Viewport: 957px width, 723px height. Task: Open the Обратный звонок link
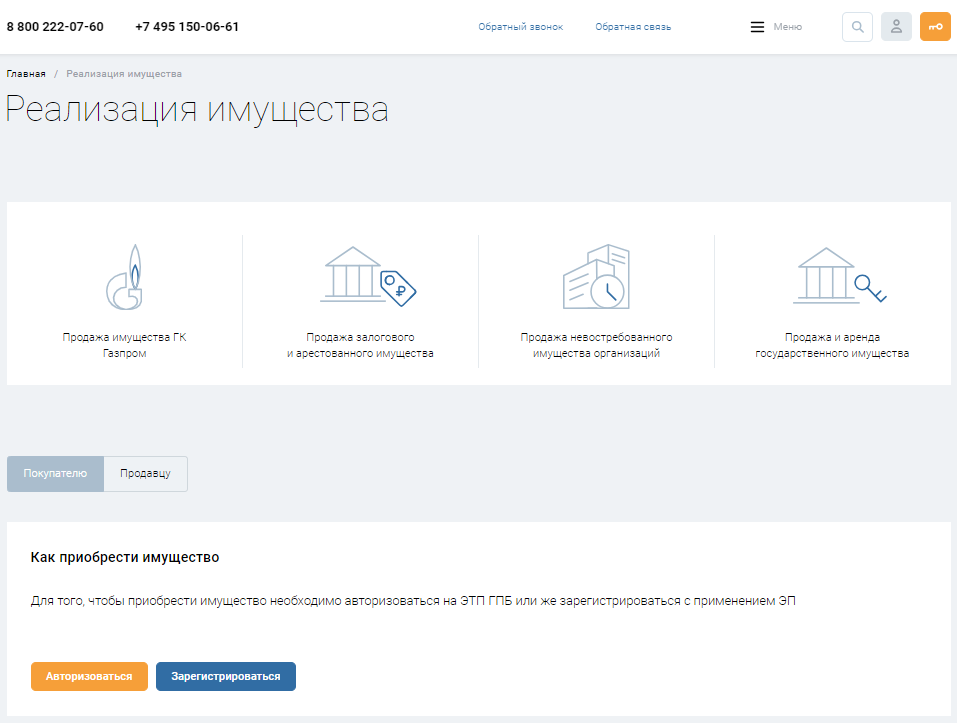coord(520,27)
